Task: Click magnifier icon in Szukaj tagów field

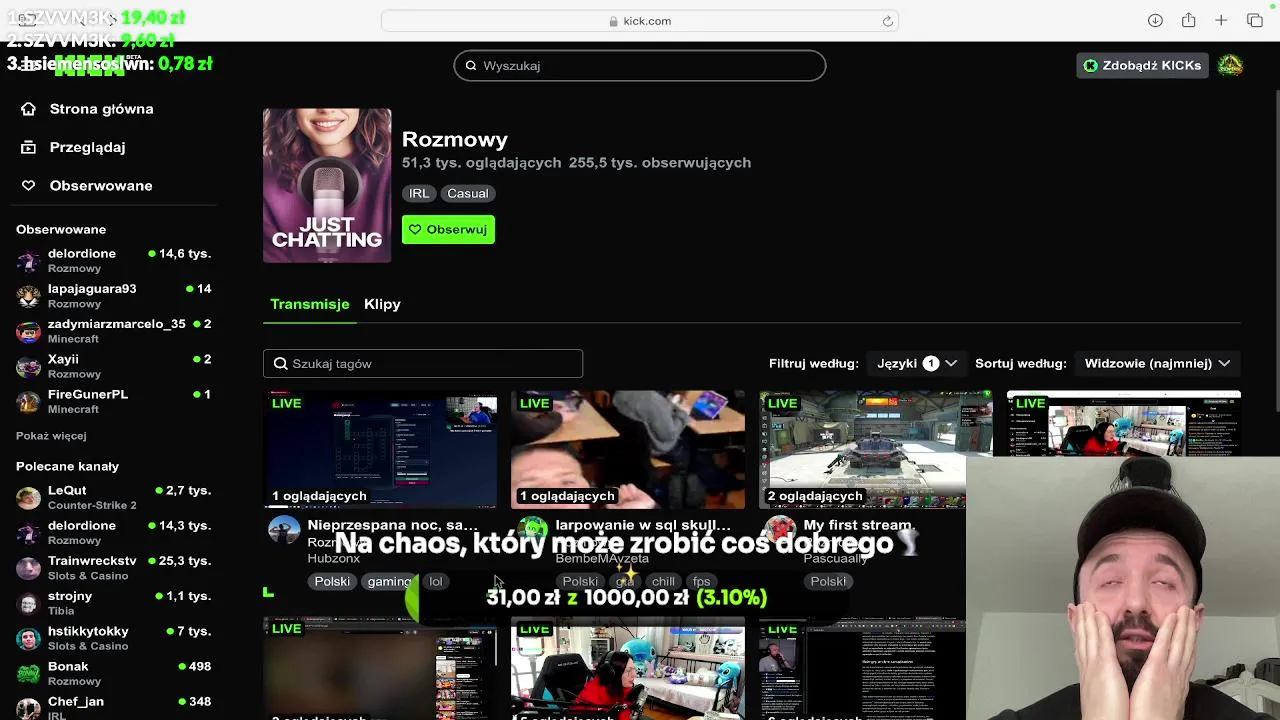Action: 281,364
